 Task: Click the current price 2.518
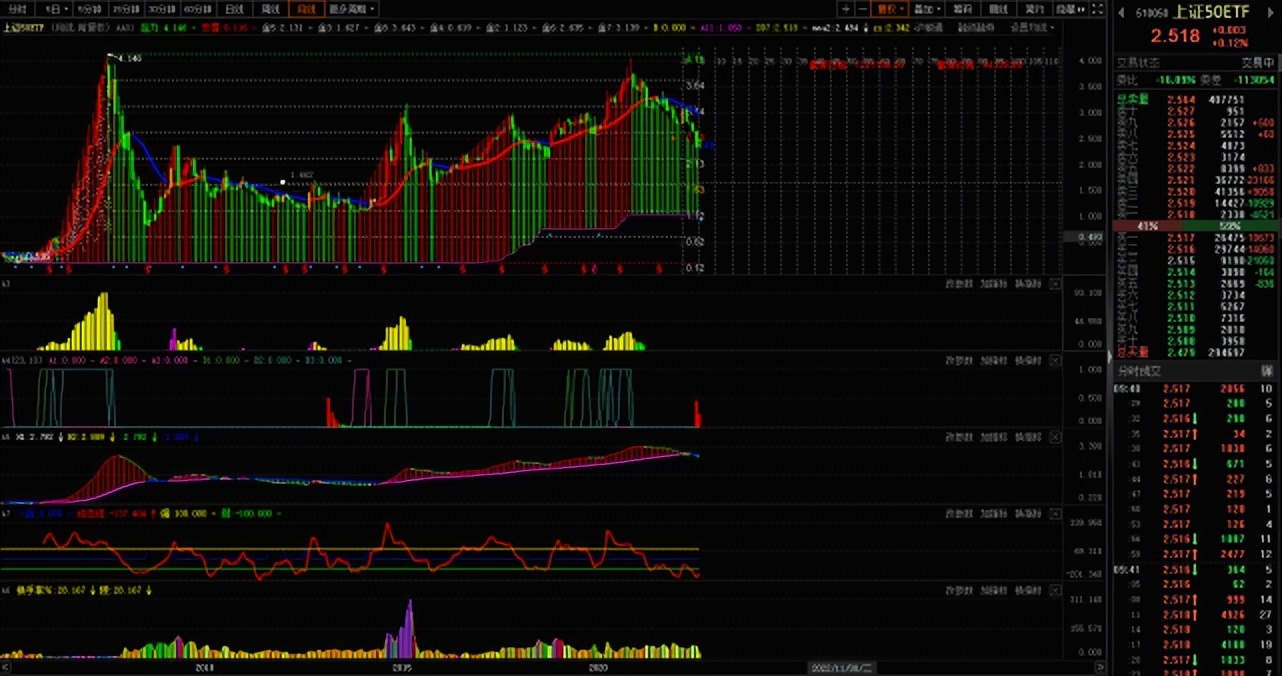1177,37
